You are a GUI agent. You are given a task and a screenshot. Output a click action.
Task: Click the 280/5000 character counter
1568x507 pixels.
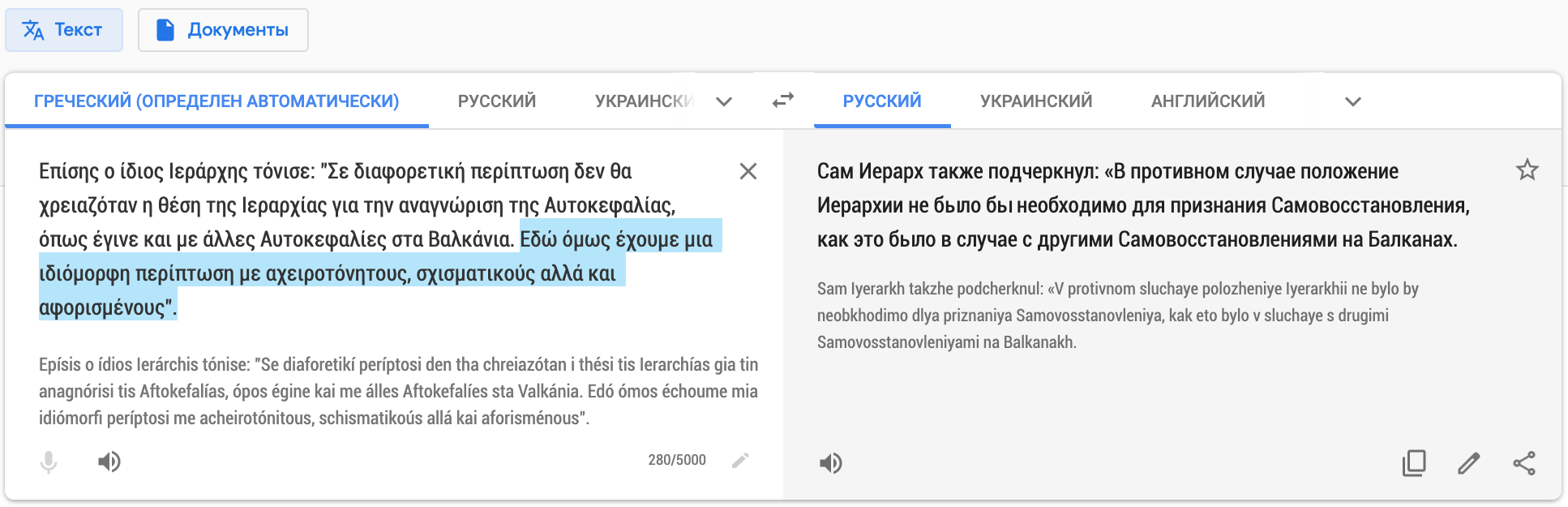(677, 460)
